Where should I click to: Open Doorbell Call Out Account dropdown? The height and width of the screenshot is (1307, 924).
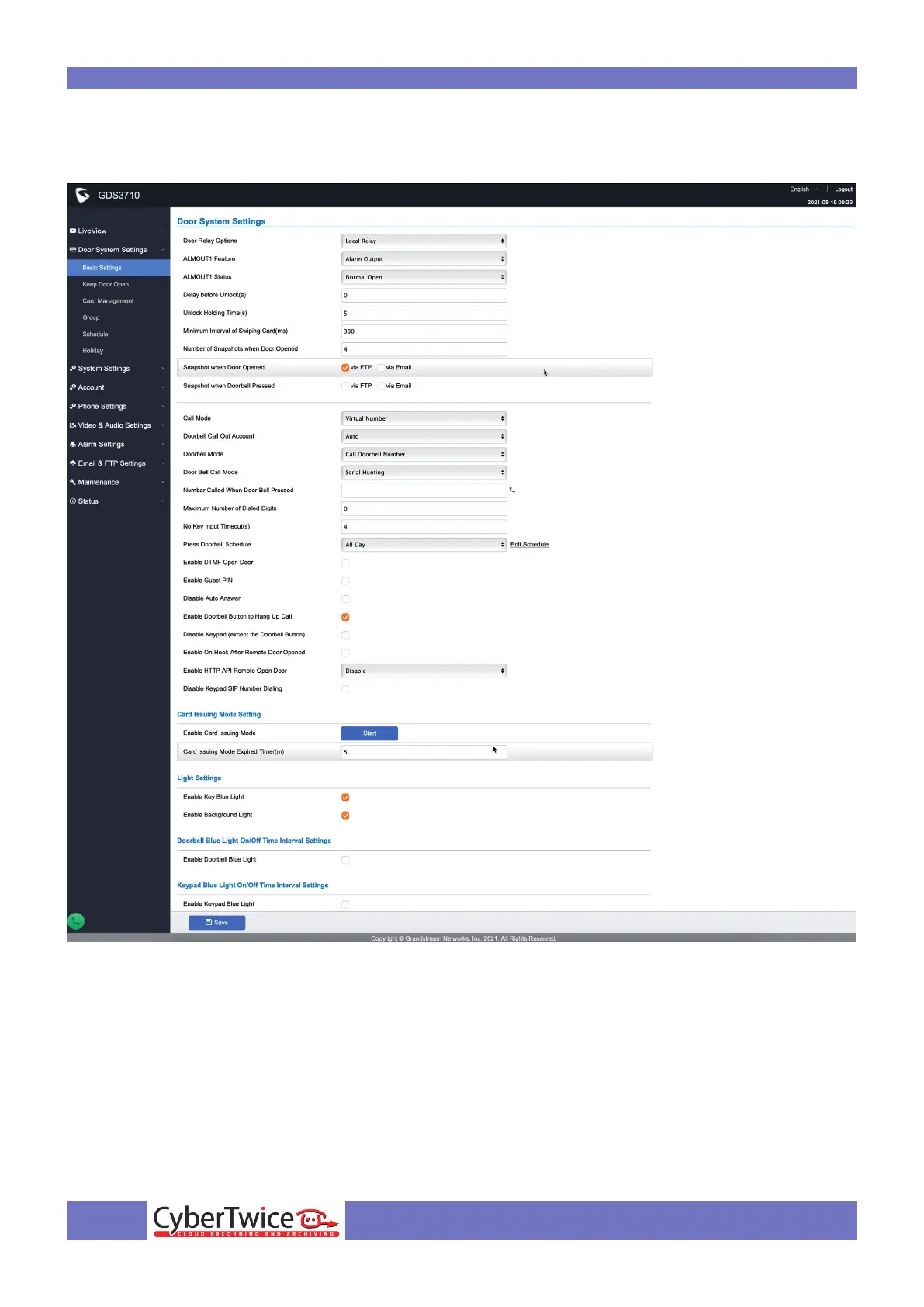click(424, 436)
